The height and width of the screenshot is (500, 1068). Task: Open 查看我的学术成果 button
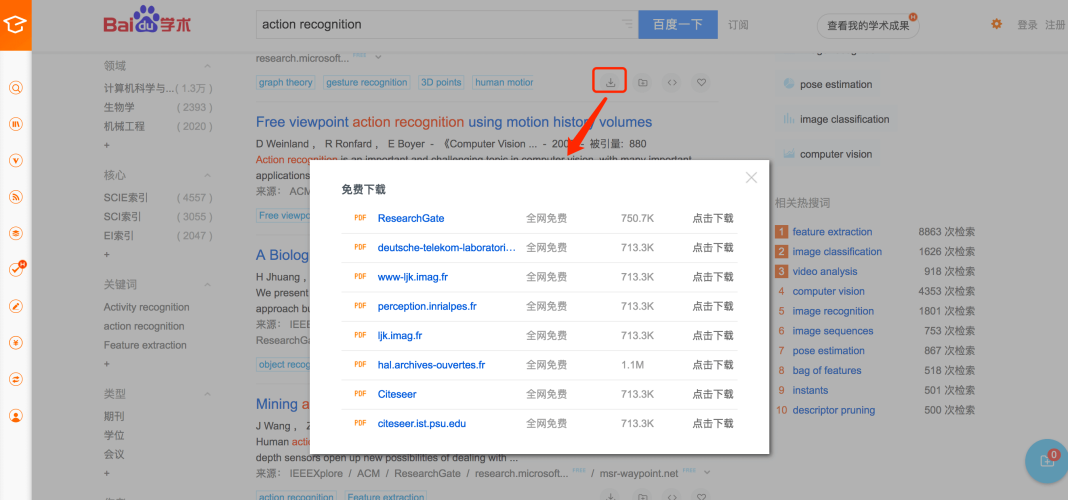pyautogui.click(x=868, y=25)
